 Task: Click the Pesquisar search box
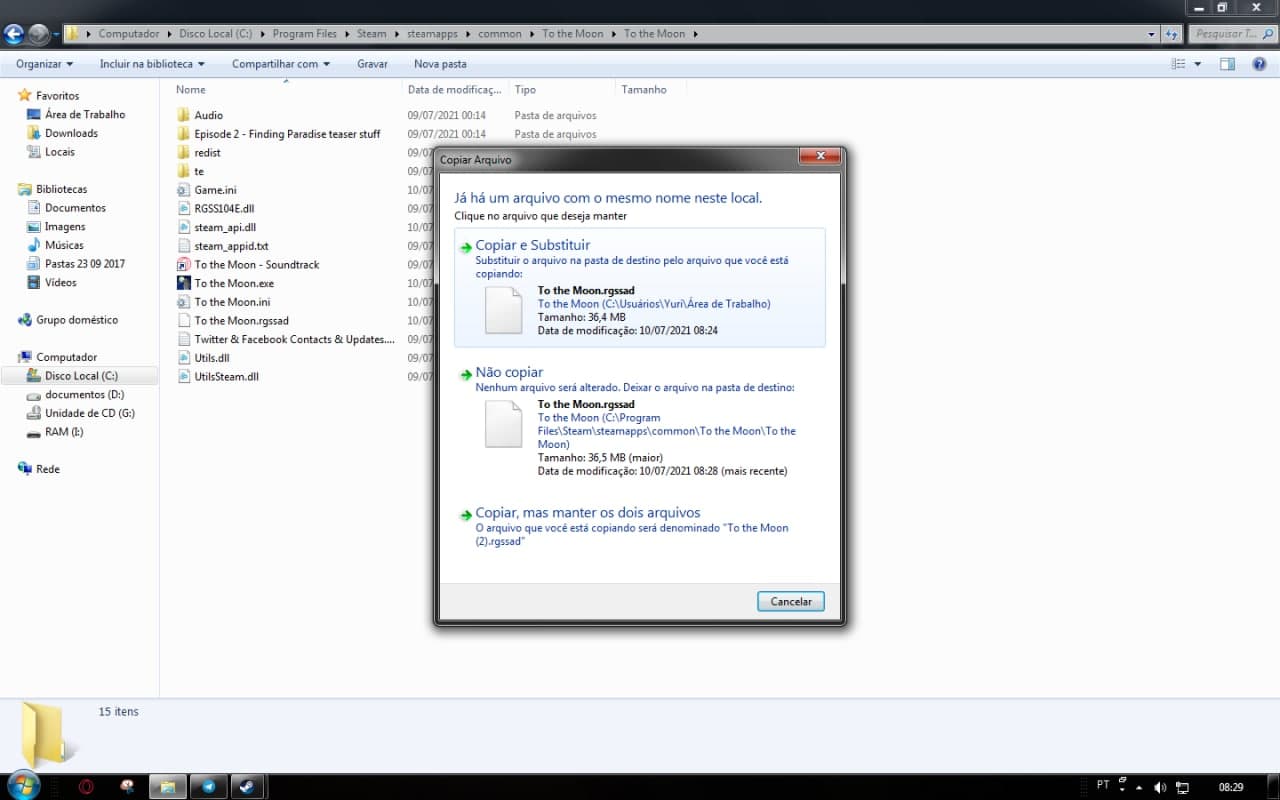click(1234, 34)
